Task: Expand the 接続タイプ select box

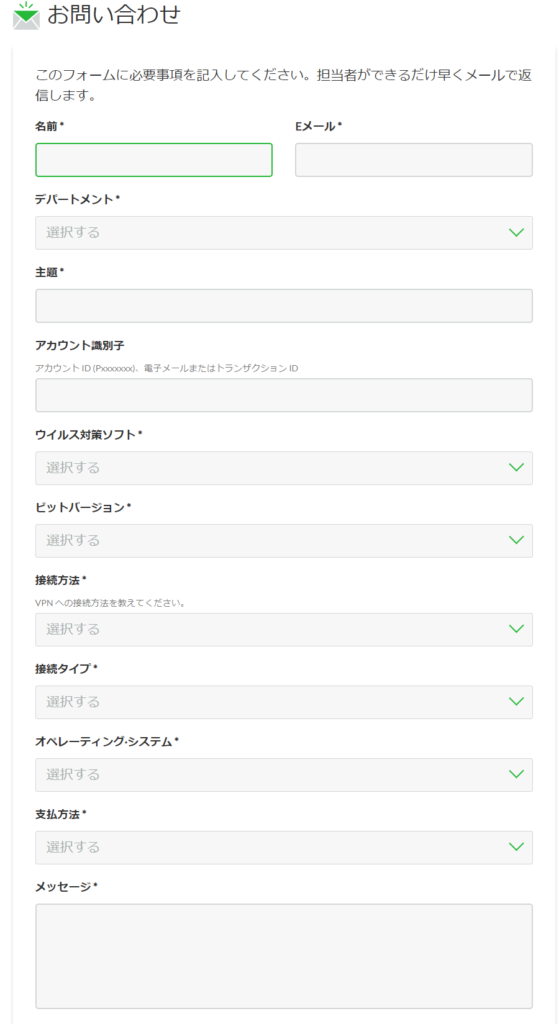Action: click(284, 701)
